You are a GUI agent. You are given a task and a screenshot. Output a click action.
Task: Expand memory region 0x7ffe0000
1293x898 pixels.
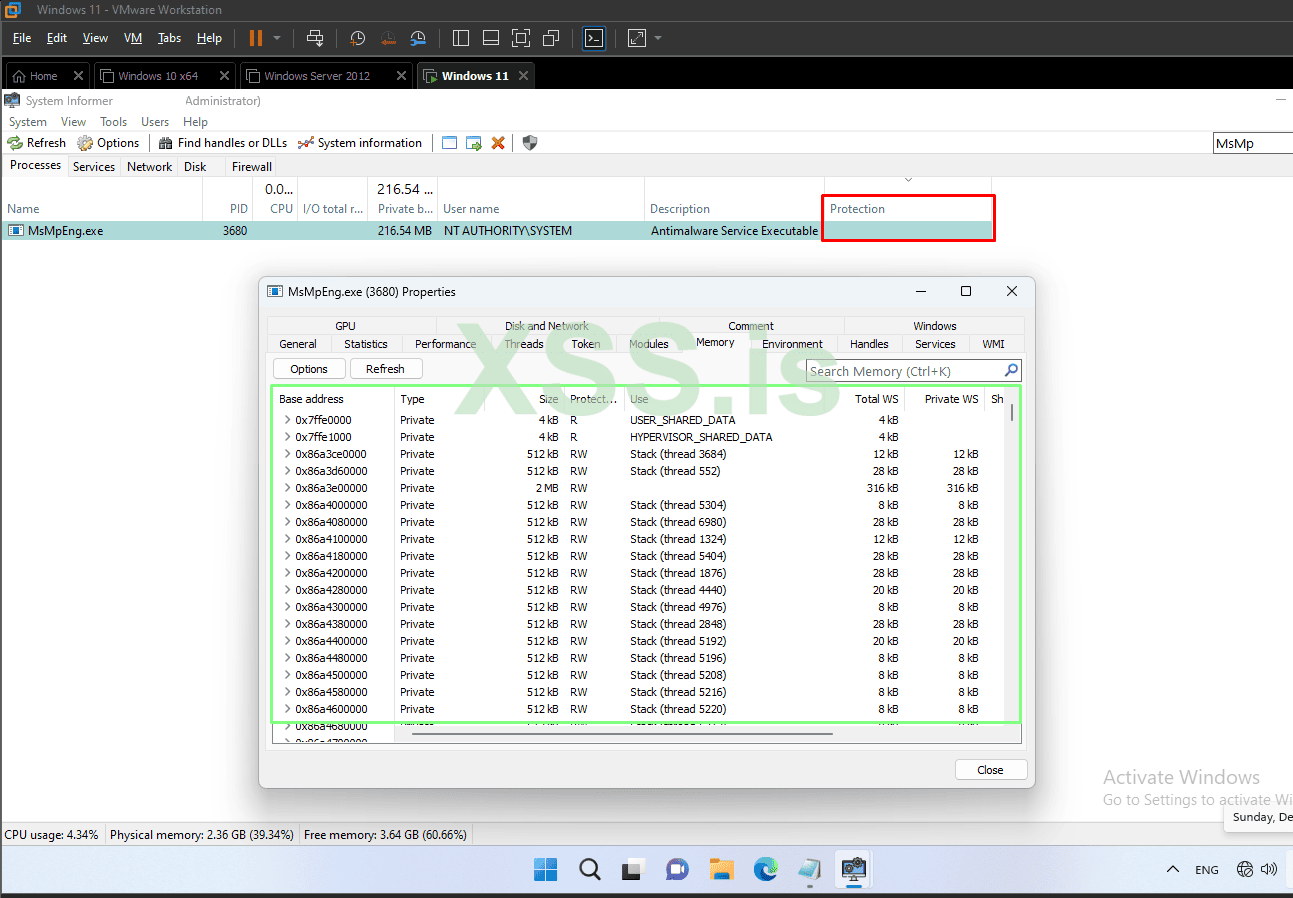pyautogui.click(x=287, y=420)
